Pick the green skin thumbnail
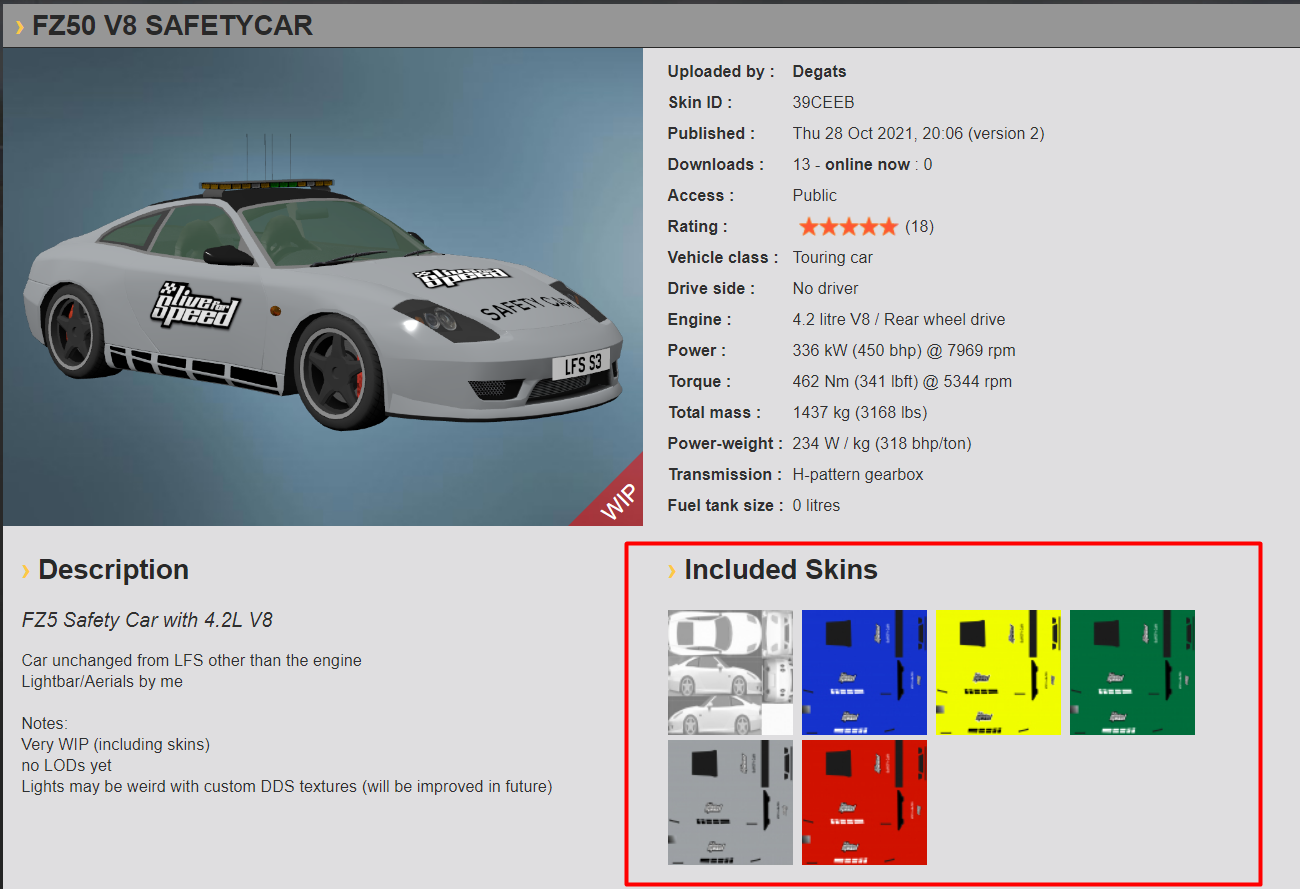Viewport: 1300px width, 889px height. coord(1132,672)
